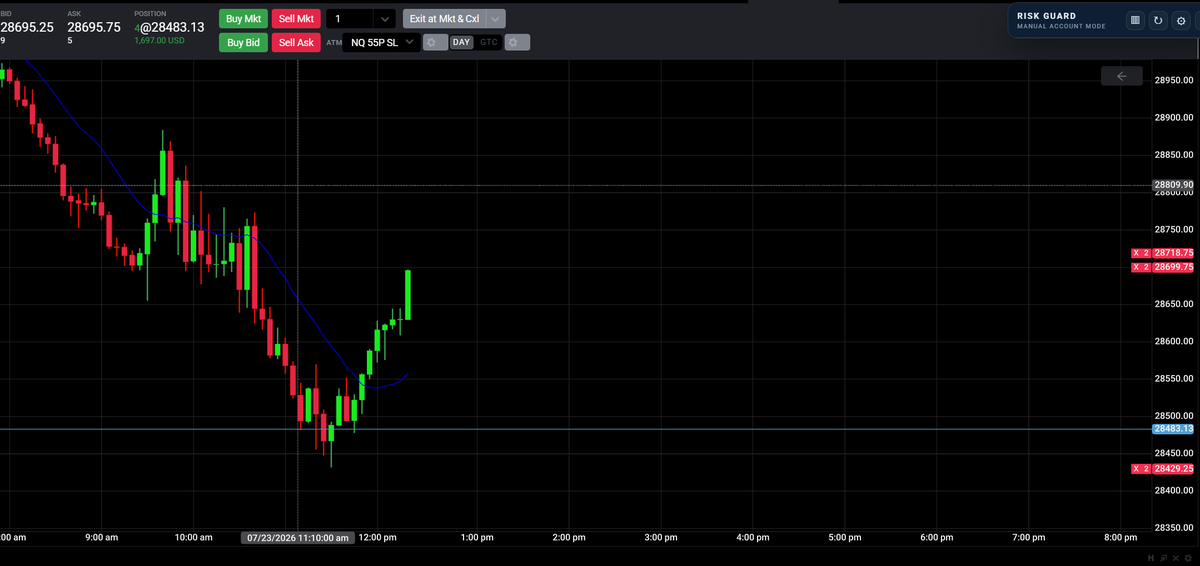Open the NQ 55P SL ATM dropdown

coord(381,42)
